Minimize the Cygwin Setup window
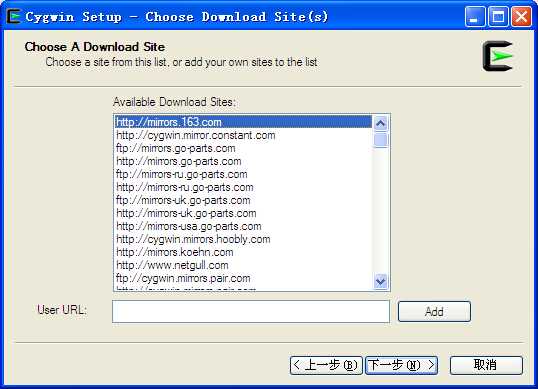Viewport: 538px width, 389px height. pos(475,16)
